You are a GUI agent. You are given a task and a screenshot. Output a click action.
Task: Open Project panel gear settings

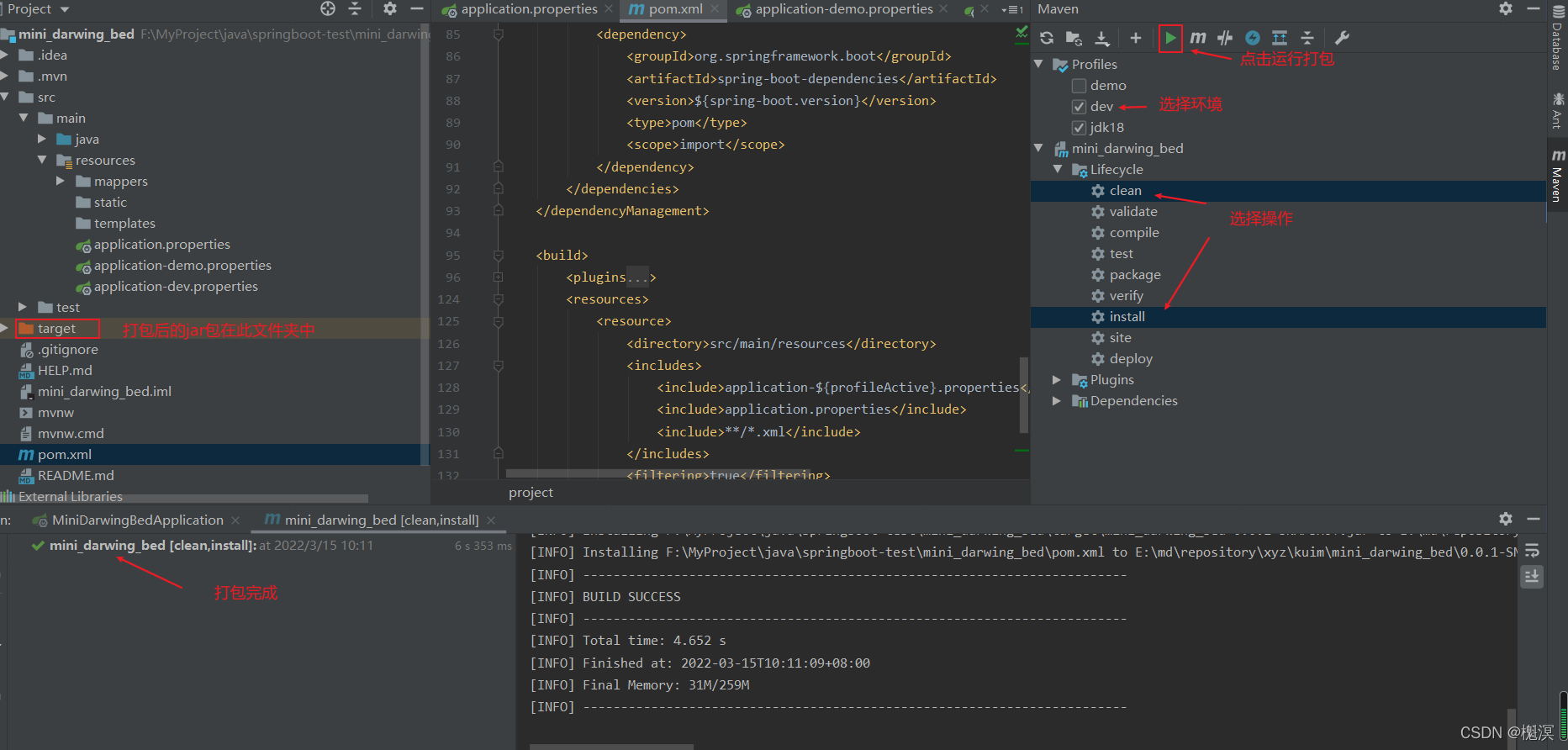pyautogui.click(x=389, y=8)
